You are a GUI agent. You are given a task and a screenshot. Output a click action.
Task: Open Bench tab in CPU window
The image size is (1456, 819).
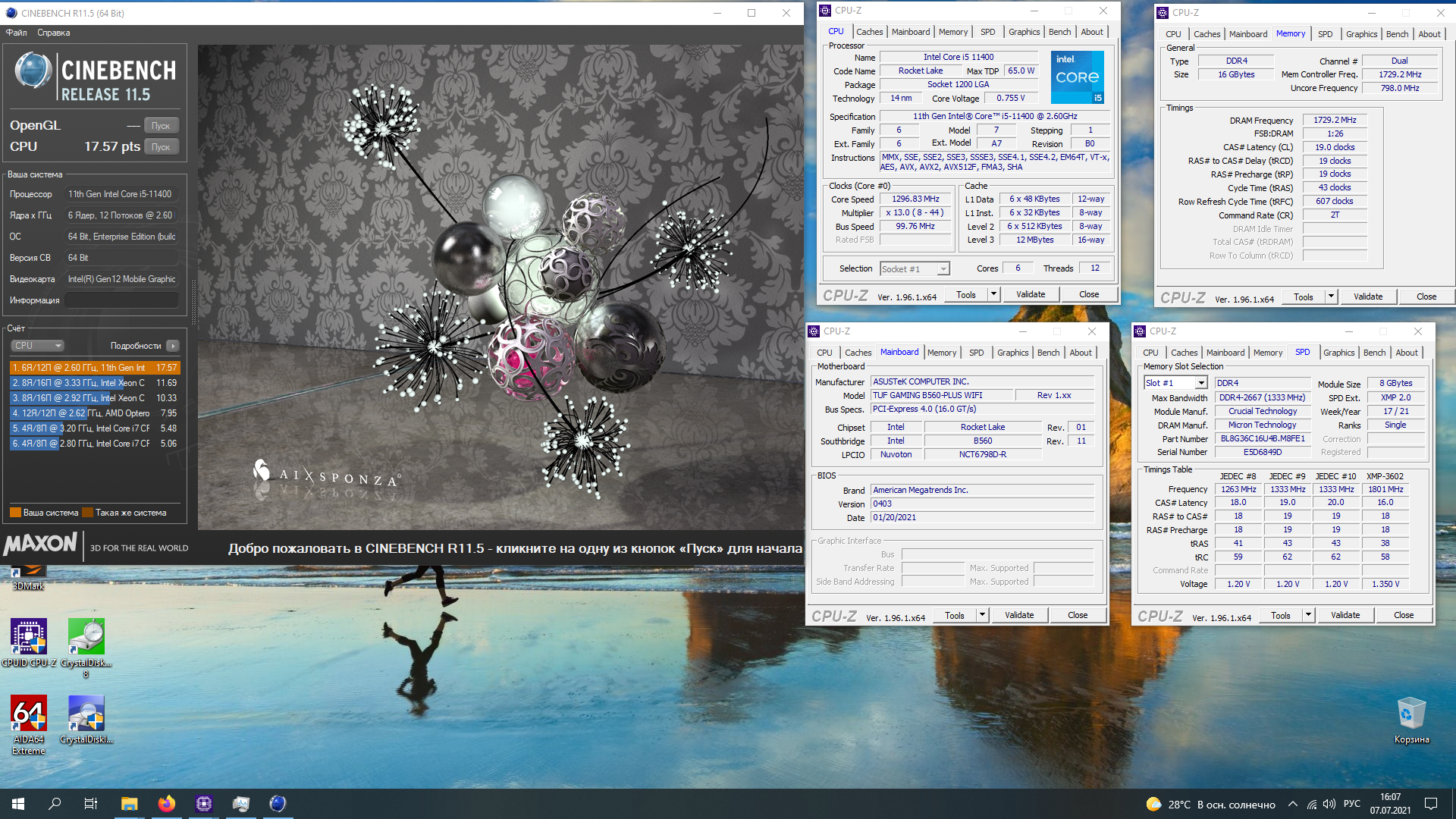[x=1059, y=32]
